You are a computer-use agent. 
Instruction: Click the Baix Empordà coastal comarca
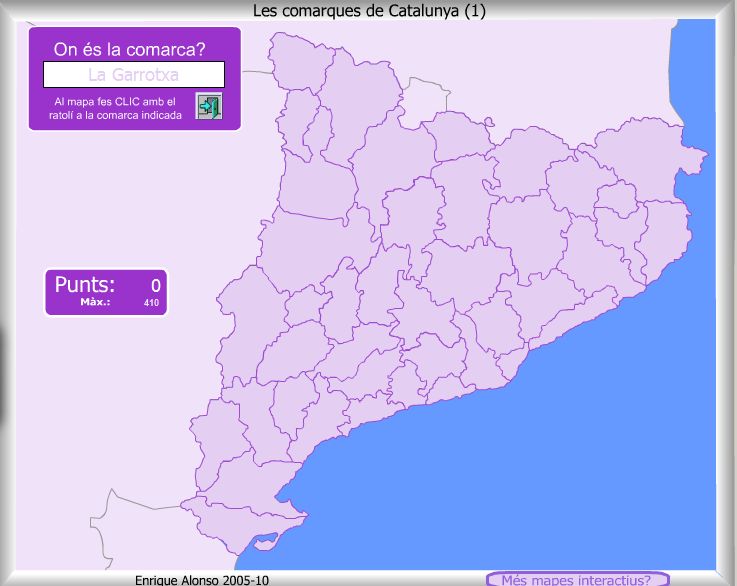[x=664, y=233]
